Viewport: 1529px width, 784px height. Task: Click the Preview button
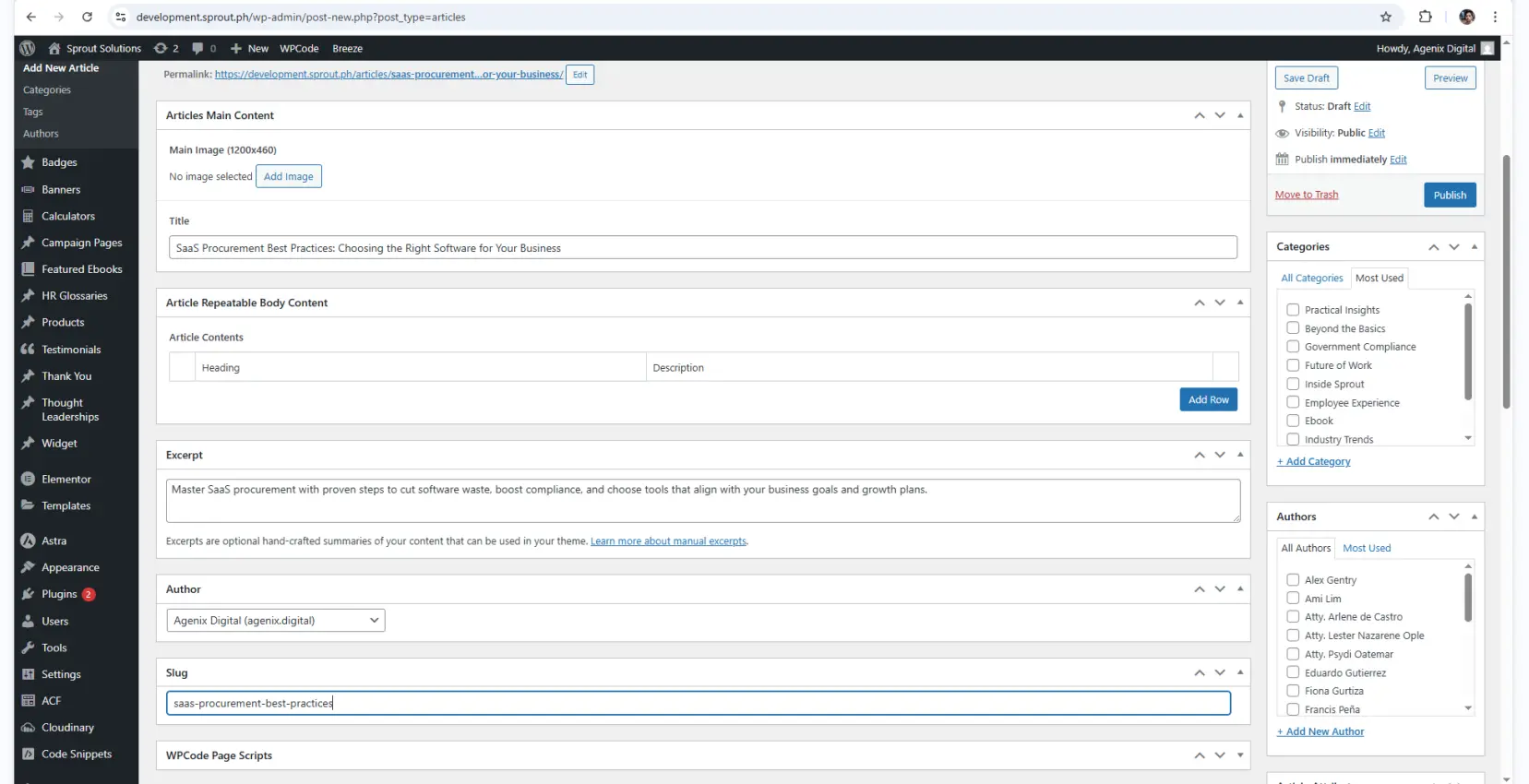(x=1450, y=78)
